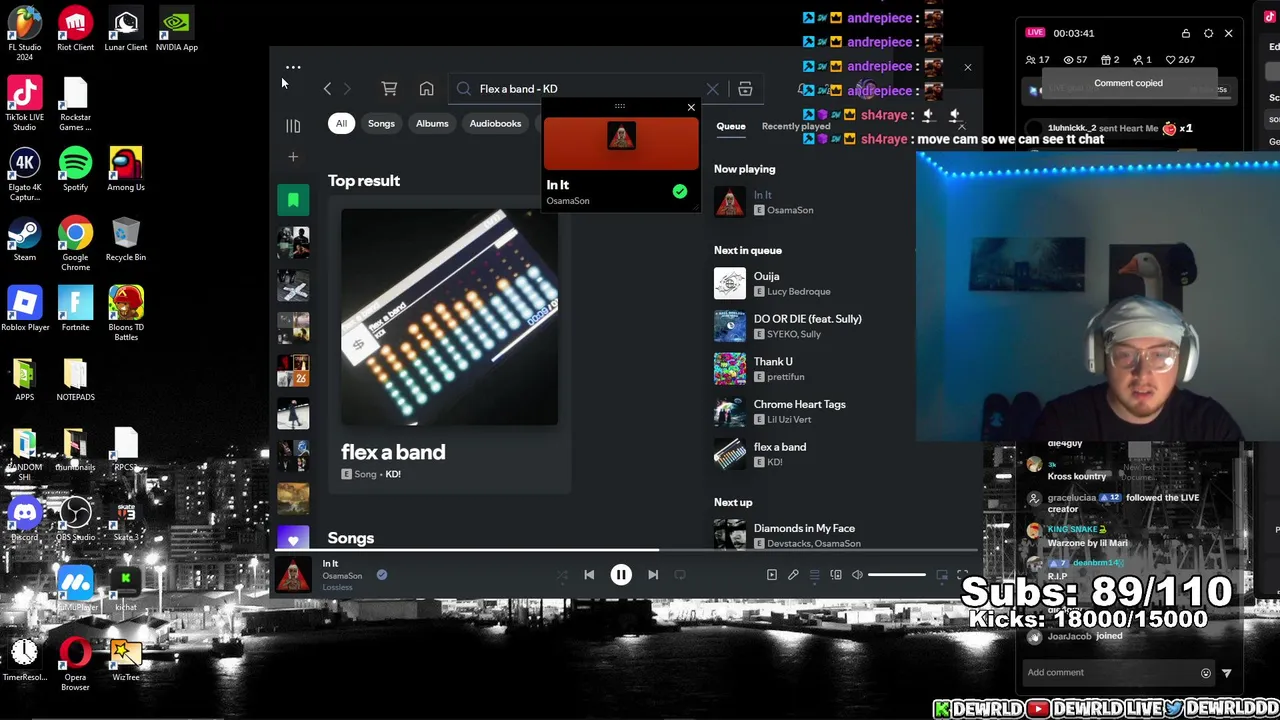
Task: Go back in Spotify navigation
Action: click(x=327, y=89)
